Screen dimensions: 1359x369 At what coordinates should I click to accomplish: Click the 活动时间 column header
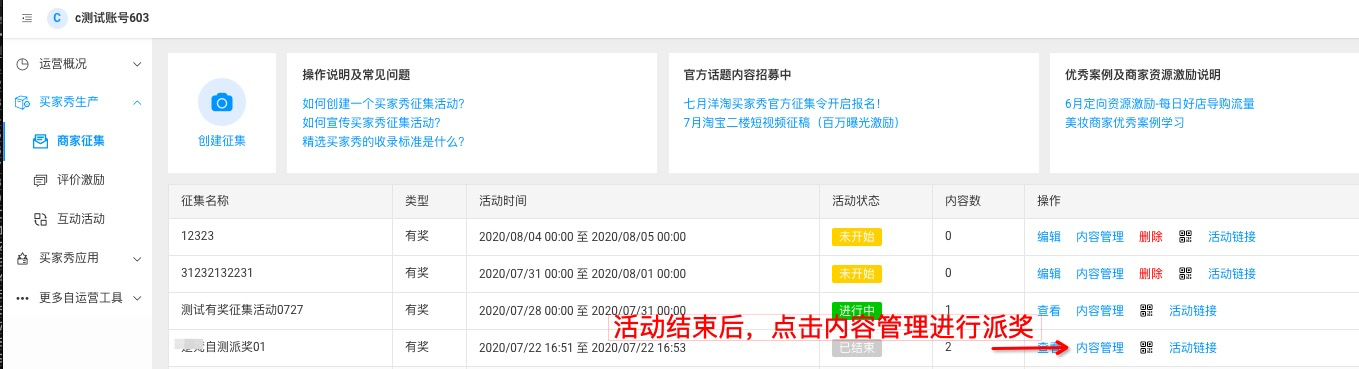tap(503, 201)
